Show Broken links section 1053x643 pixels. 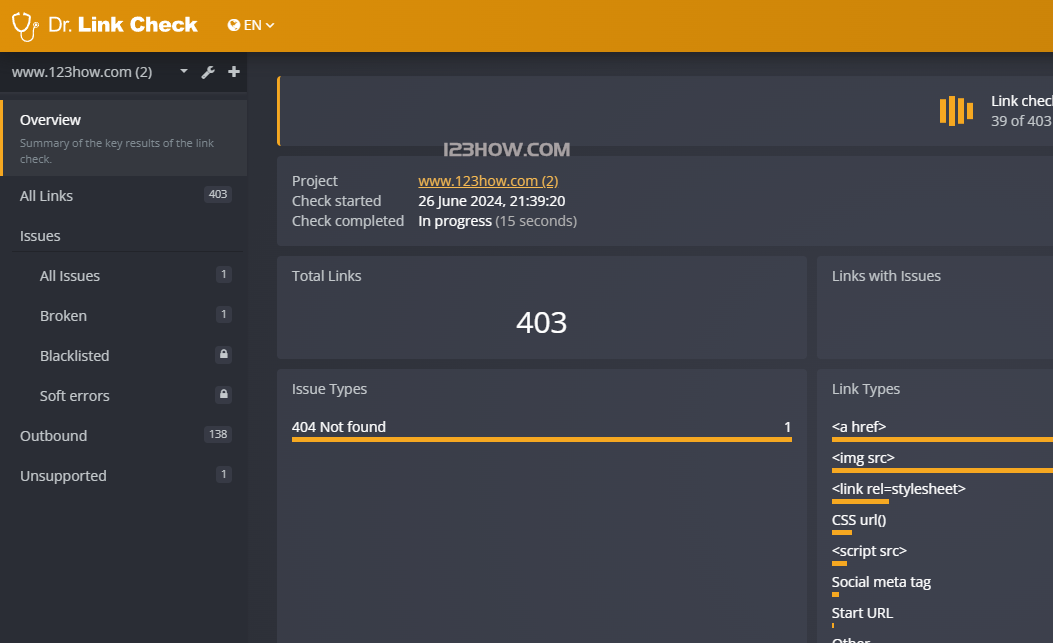point(63,316)
